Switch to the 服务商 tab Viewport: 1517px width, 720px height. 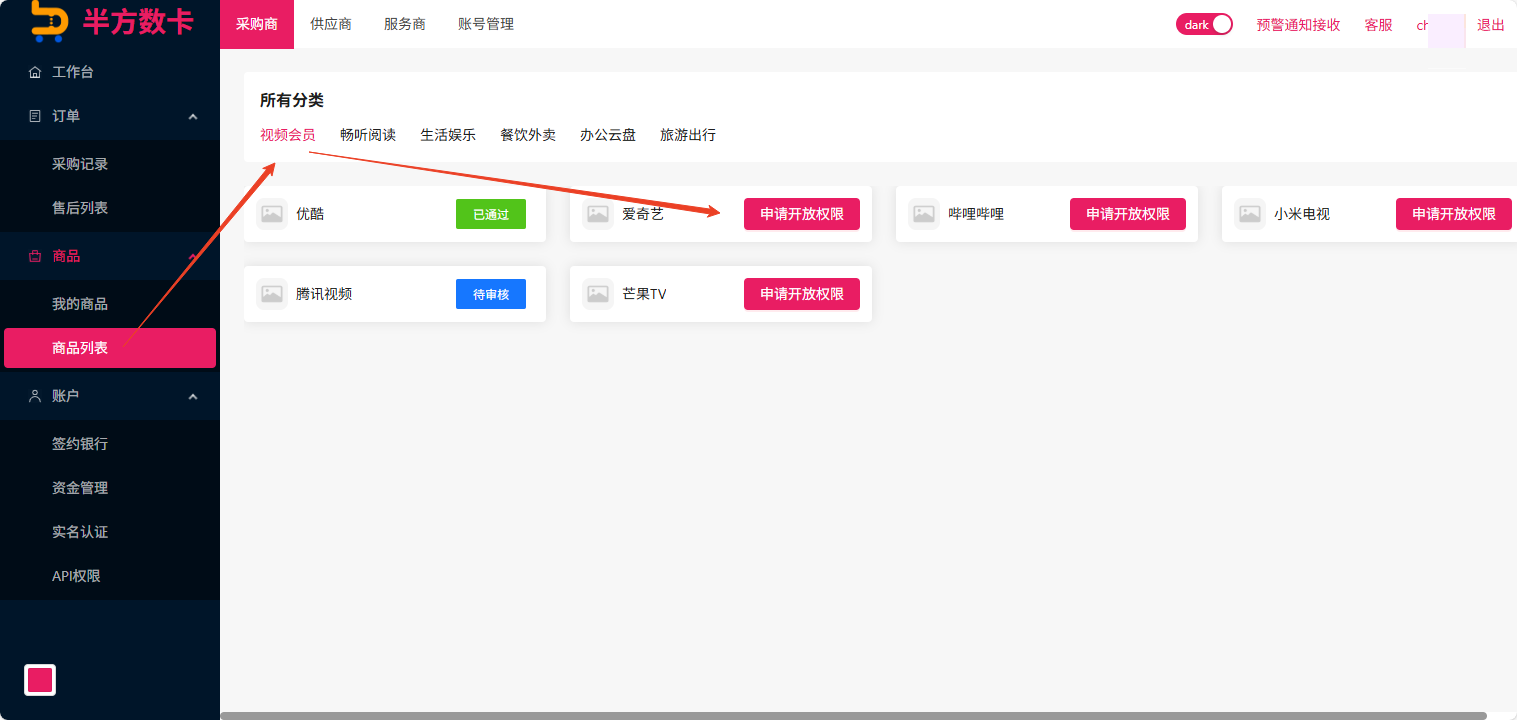coord(405,24)
